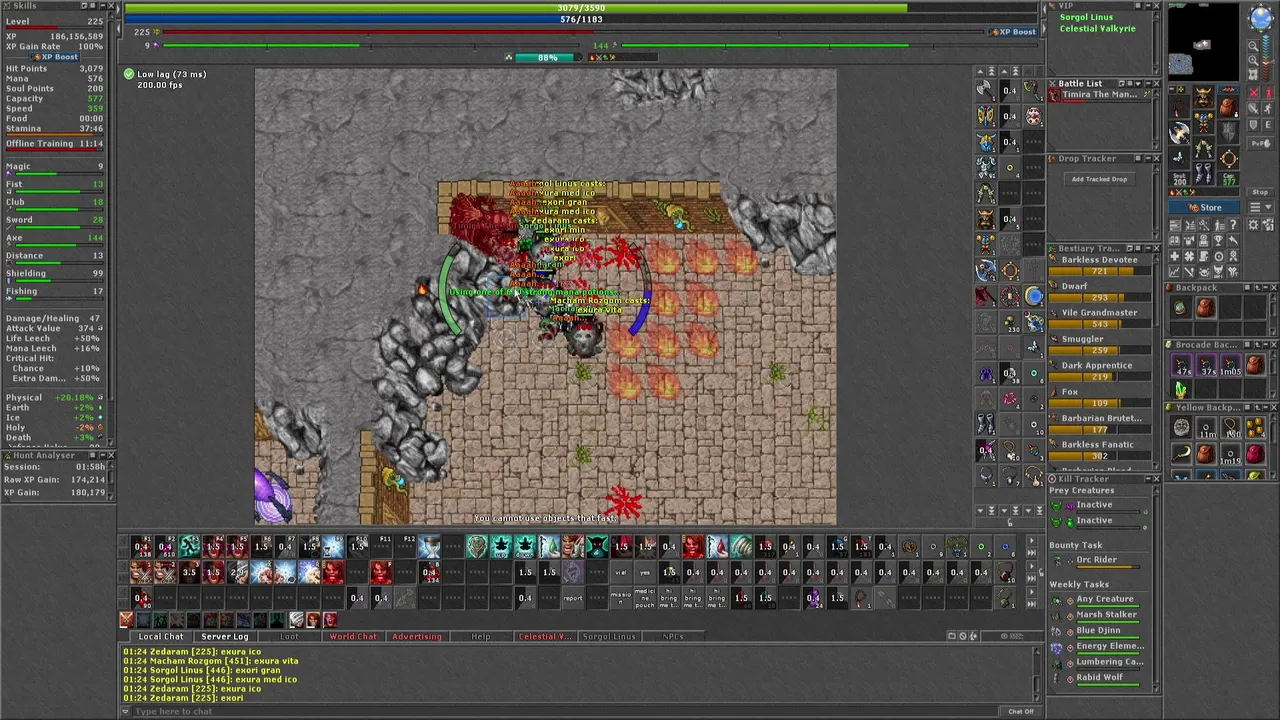Click the Chat Off button
The image size is (1280, 720).
pos(1021,712)
